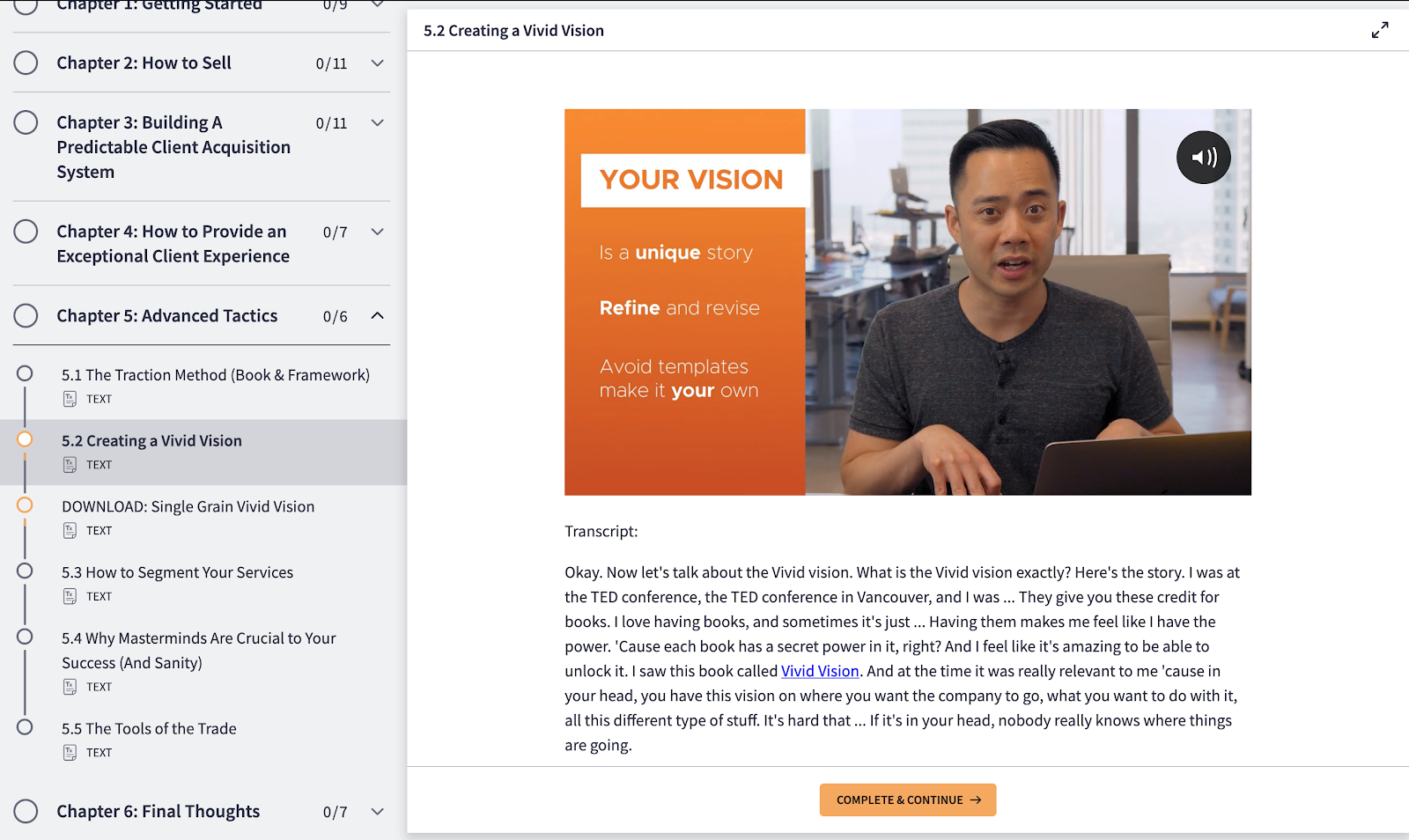
Task: Toggle completion circle for Chapter 2
Action: pos(26,63)
